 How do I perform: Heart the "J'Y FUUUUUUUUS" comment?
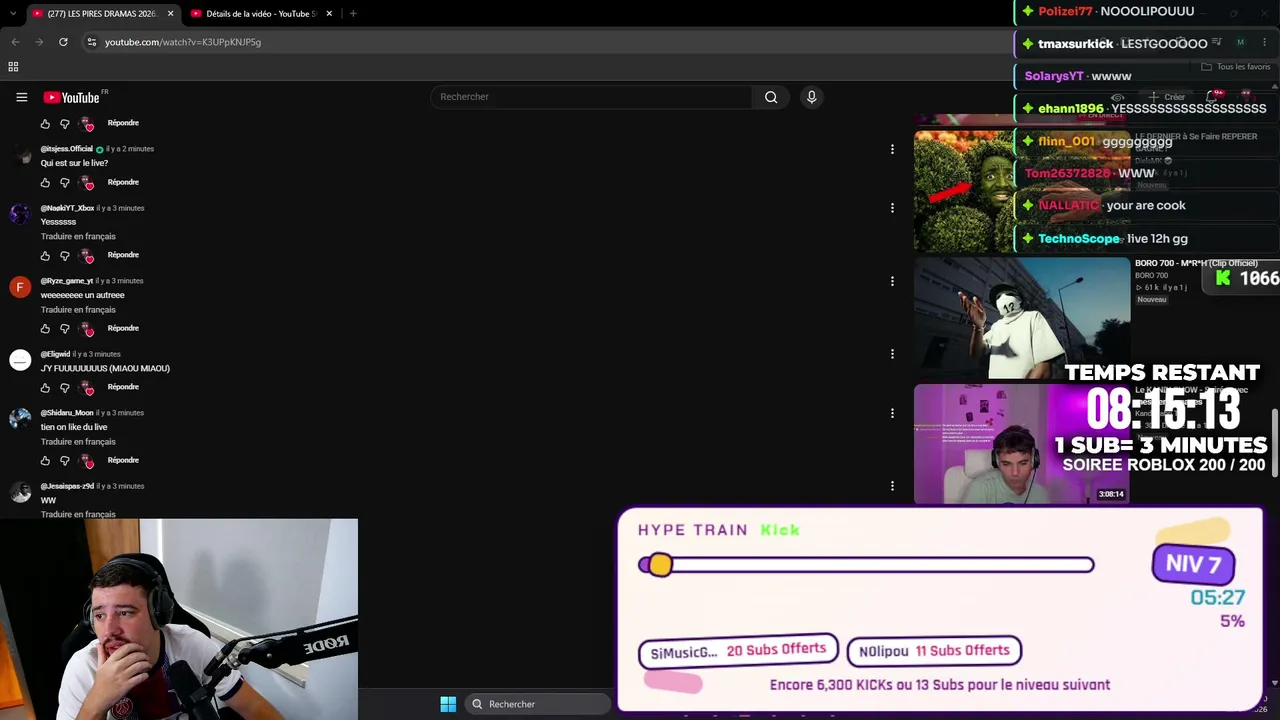[x=88, y=388]
